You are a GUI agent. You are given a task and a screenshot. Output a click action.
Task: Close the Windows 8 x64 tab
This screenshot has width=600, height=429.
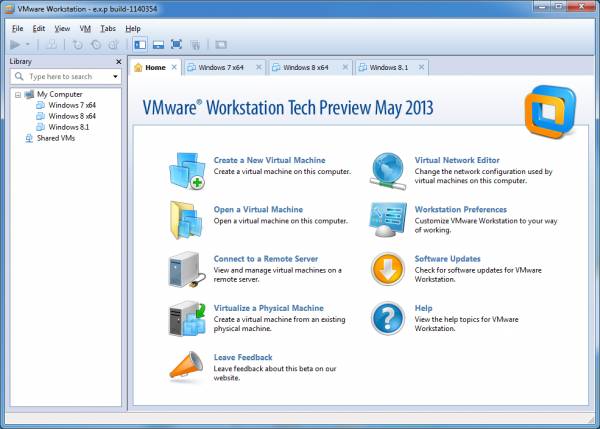point(345,67)
